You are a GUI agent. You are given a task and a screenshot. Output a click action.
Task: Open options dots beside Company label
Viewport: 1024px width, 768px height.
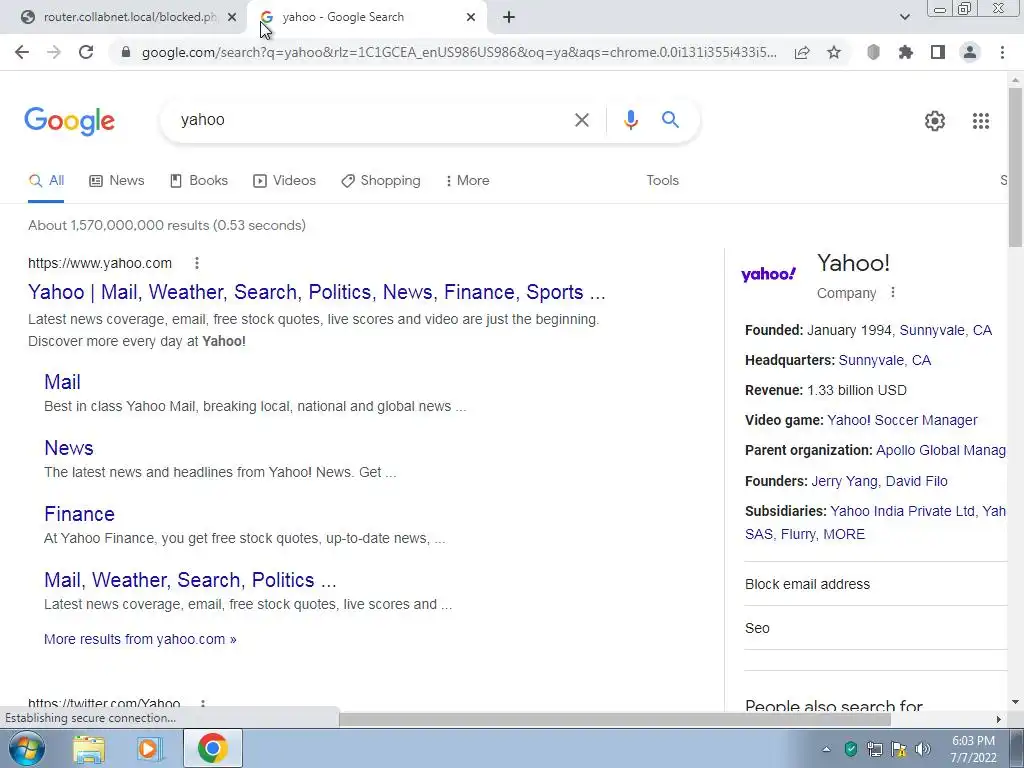click(893, 293)
